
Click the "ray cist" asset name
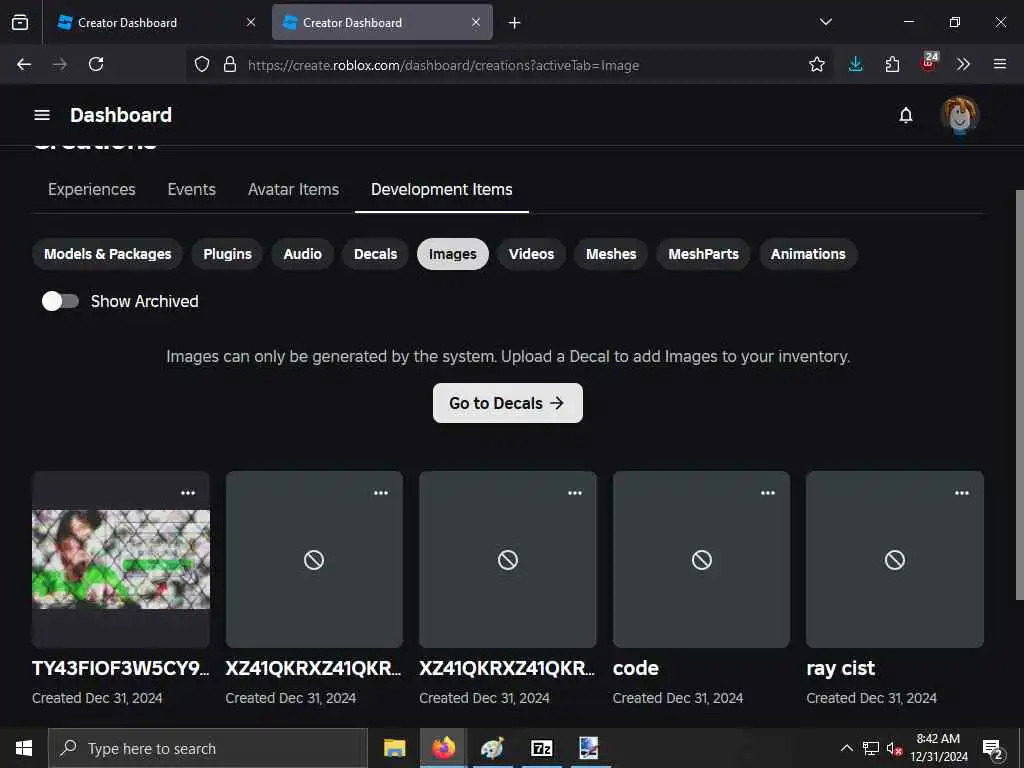840,668
